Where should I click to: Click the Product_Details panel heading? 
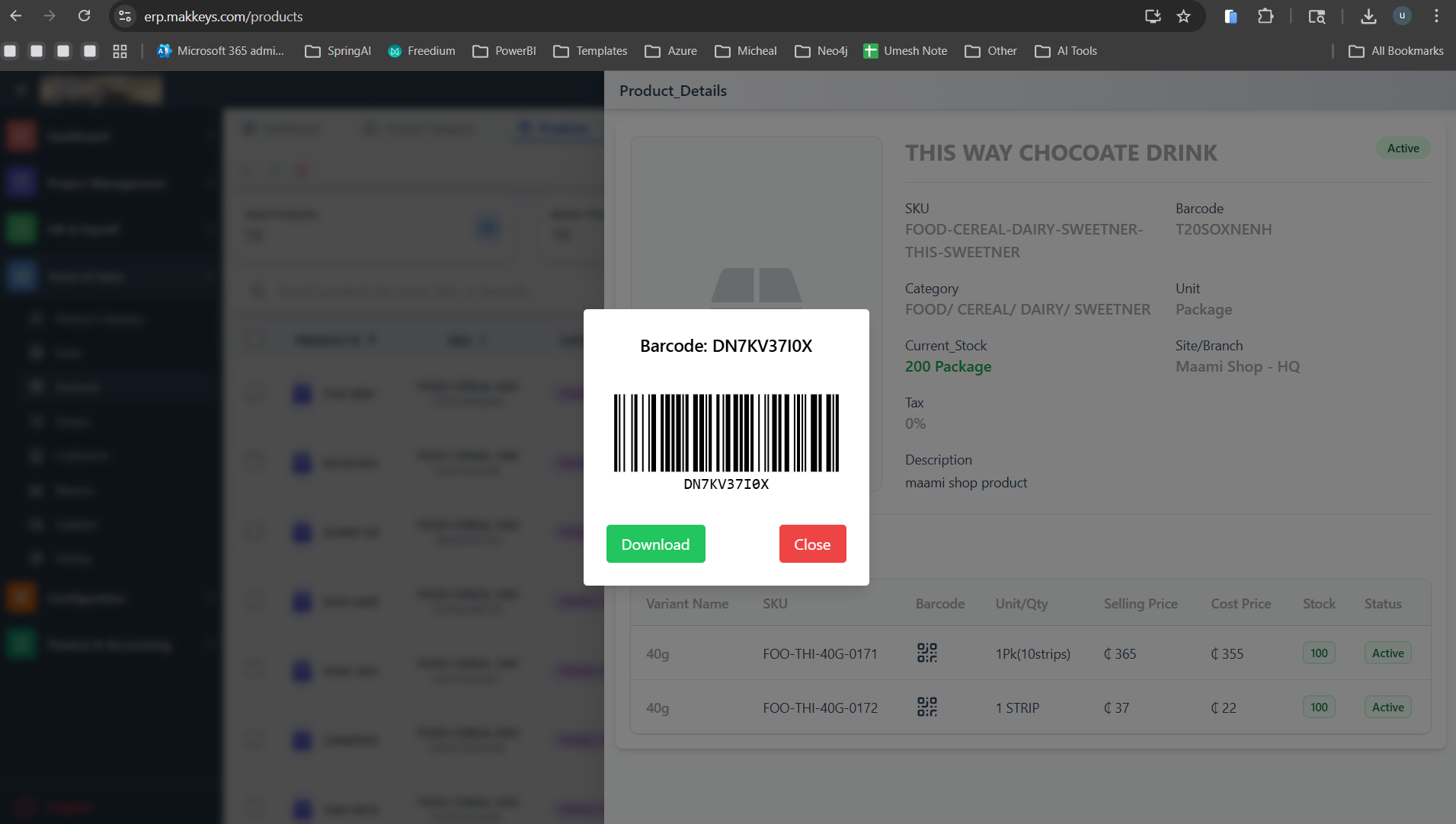[673, 91]
